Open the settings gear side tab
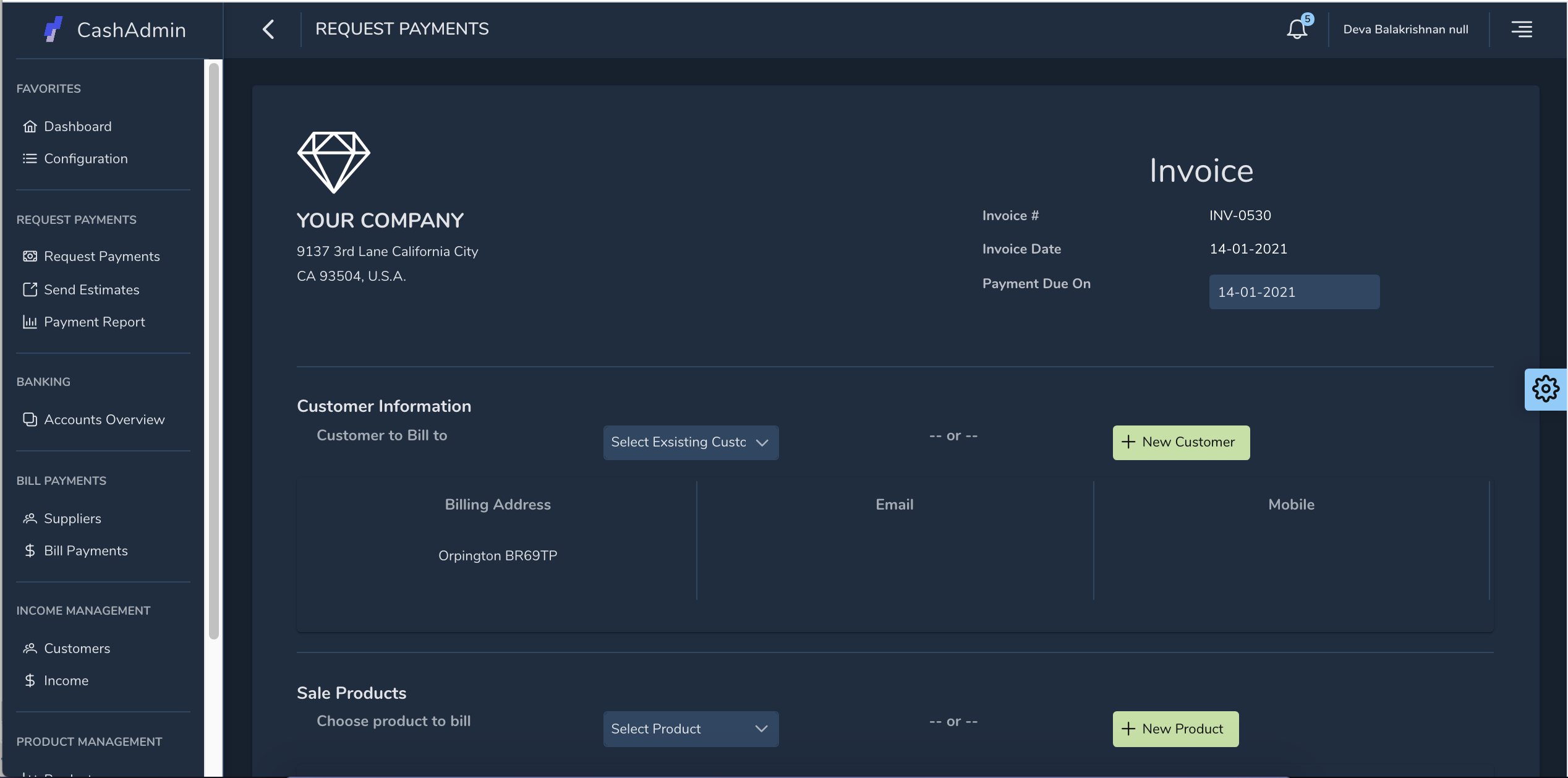 pyautogui.click(x=1545, y=389)
